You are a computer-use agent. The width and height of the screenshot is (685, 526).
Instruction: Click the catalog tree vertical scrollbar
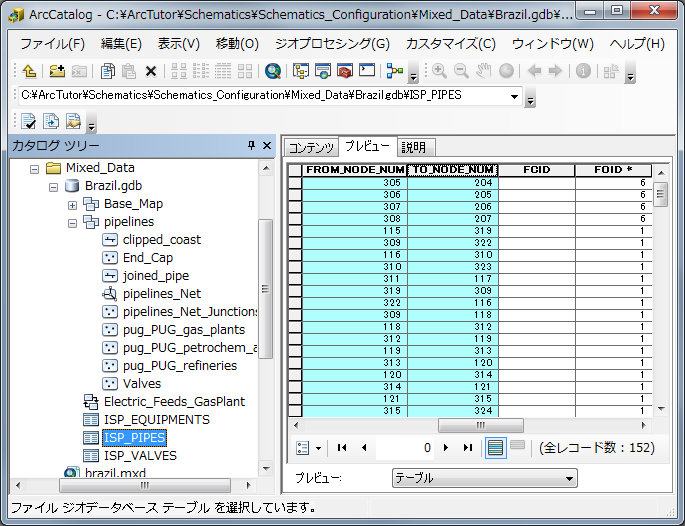[x=266, y=288]
